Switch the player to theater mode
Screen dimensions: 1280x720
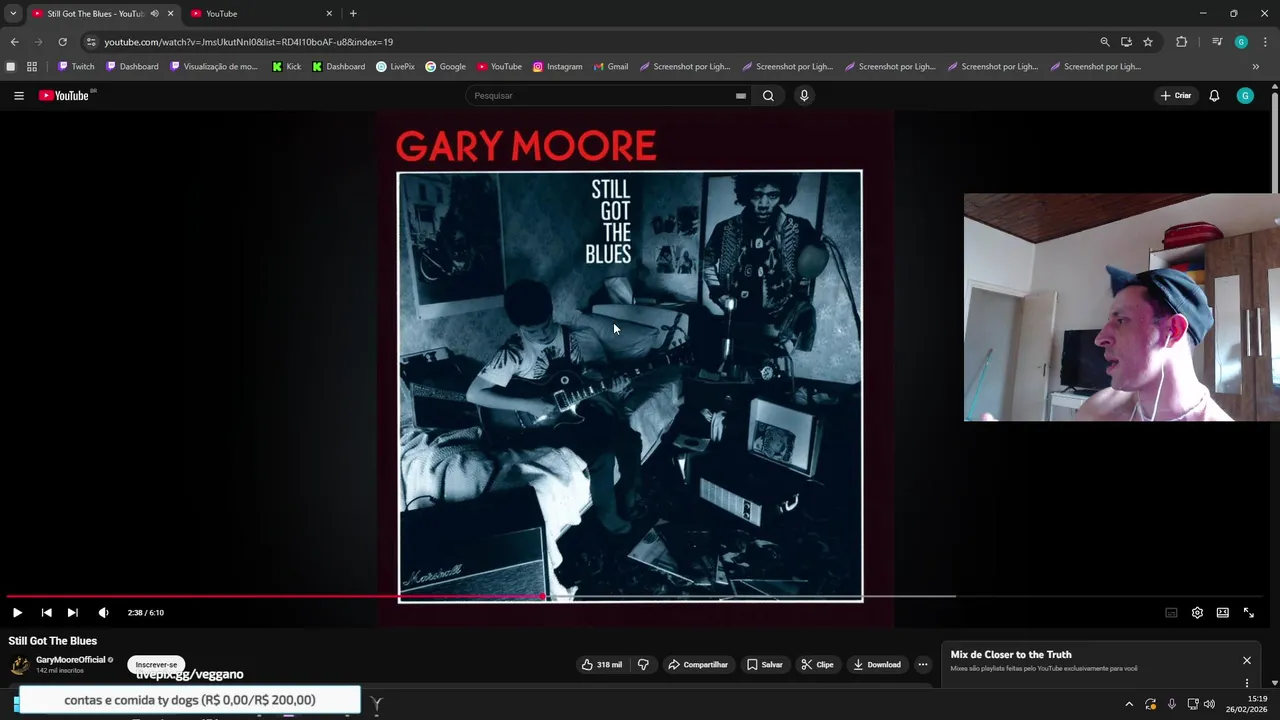[1222, 613]
